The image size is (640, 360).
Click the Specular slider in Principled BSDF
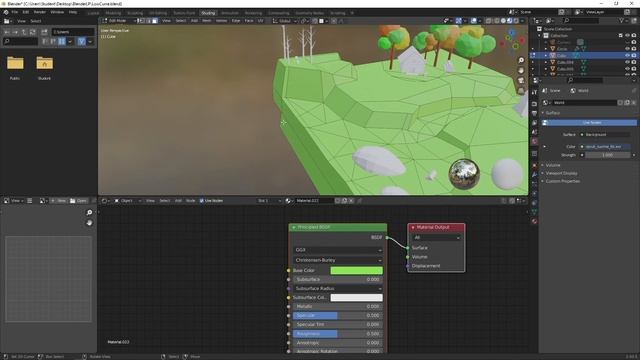click(338, 316)
